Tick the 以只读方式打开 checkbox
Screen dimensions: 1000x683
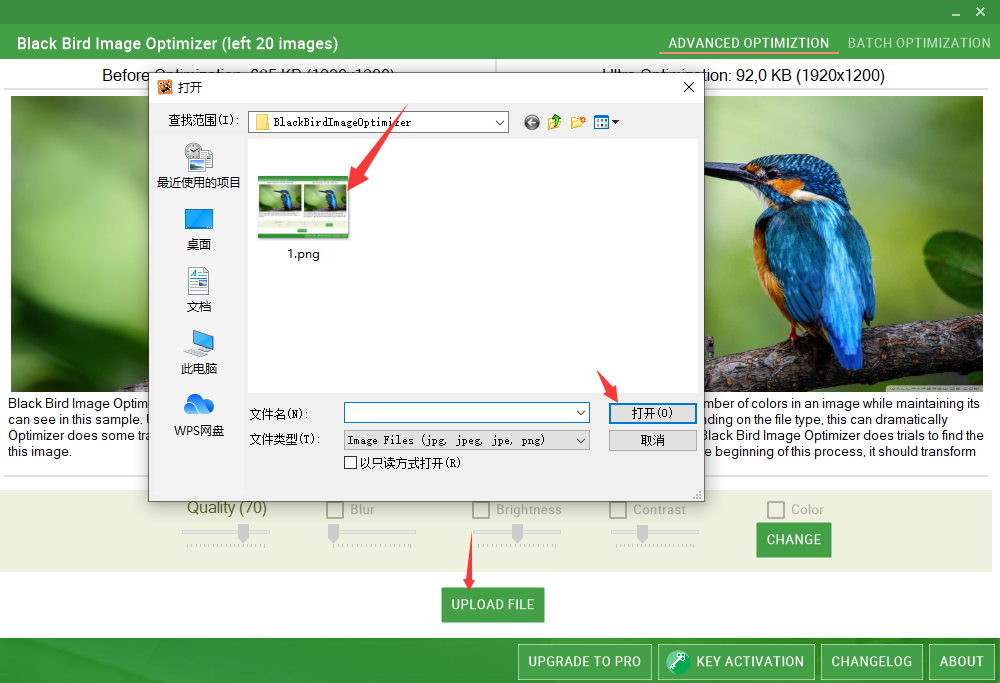350,463
